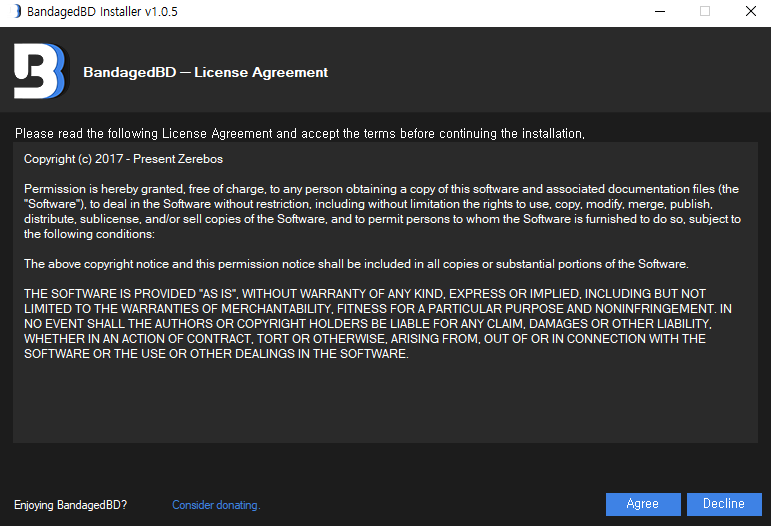The width and height of the screenshot is (771, 526).
Task: Close the BandagedBD Installer window
Action: [750, 11]
